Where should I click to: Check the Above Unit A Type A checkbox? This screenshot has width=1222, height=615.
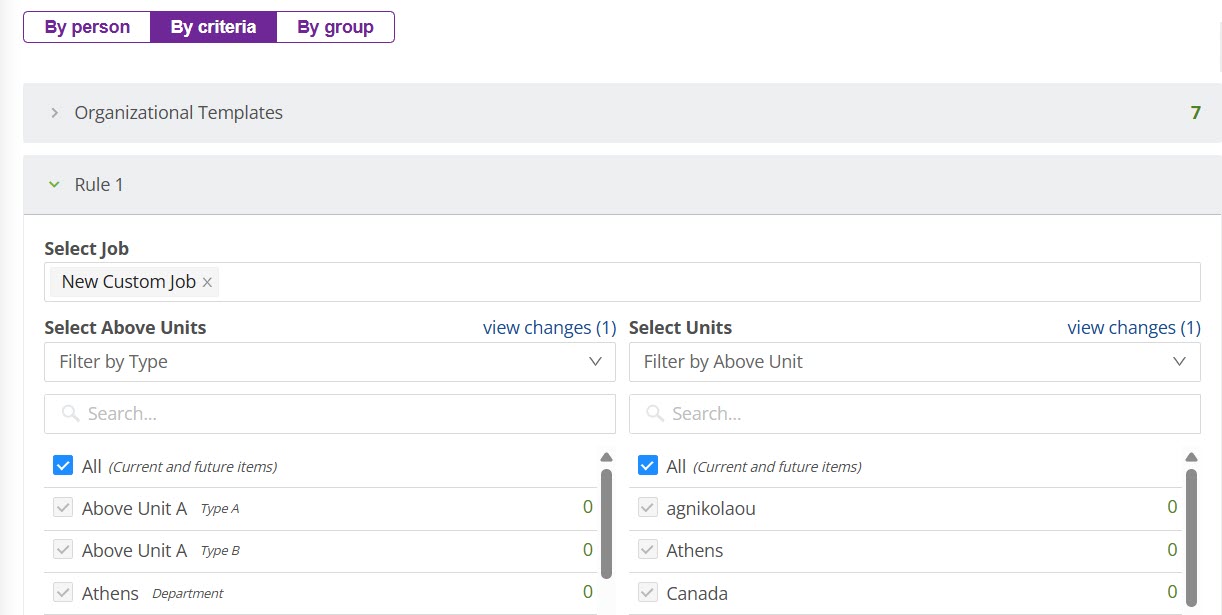pyautogui.click(x=63, y=508)
